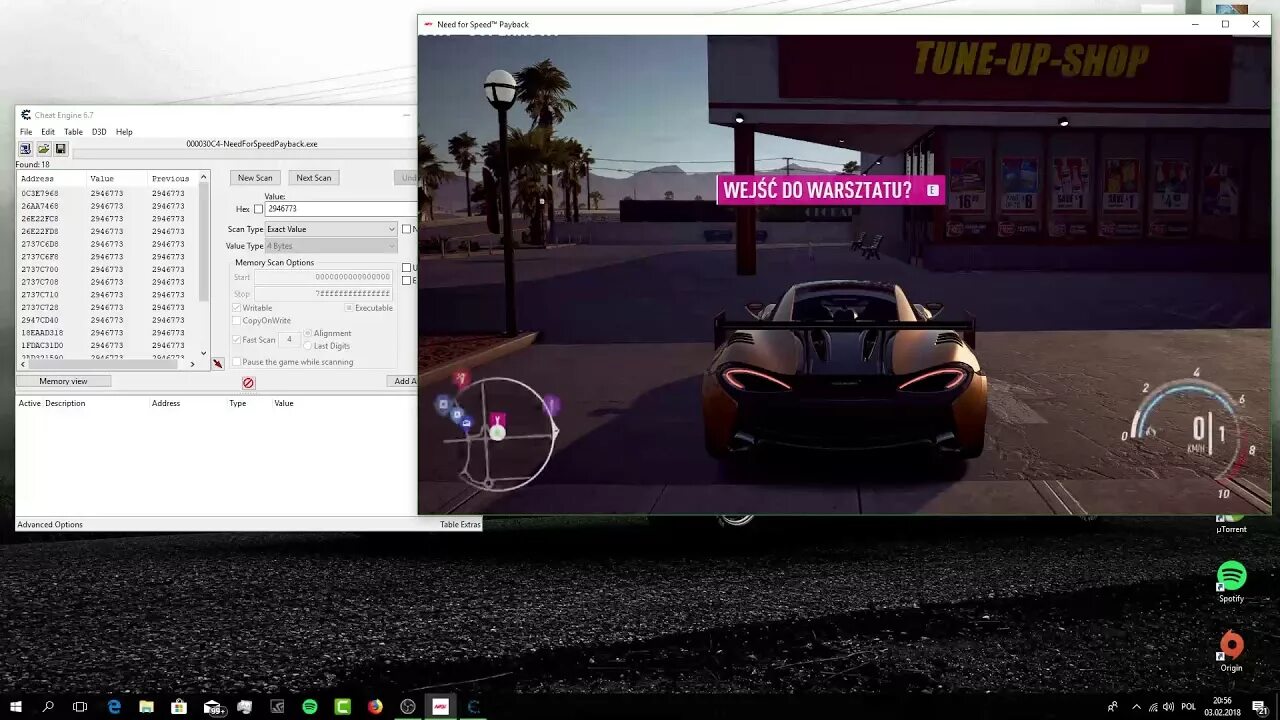Toggle the Fast Scan checkbox
This screenshot has width=1280, height=720.
click(x=237, y=340)
